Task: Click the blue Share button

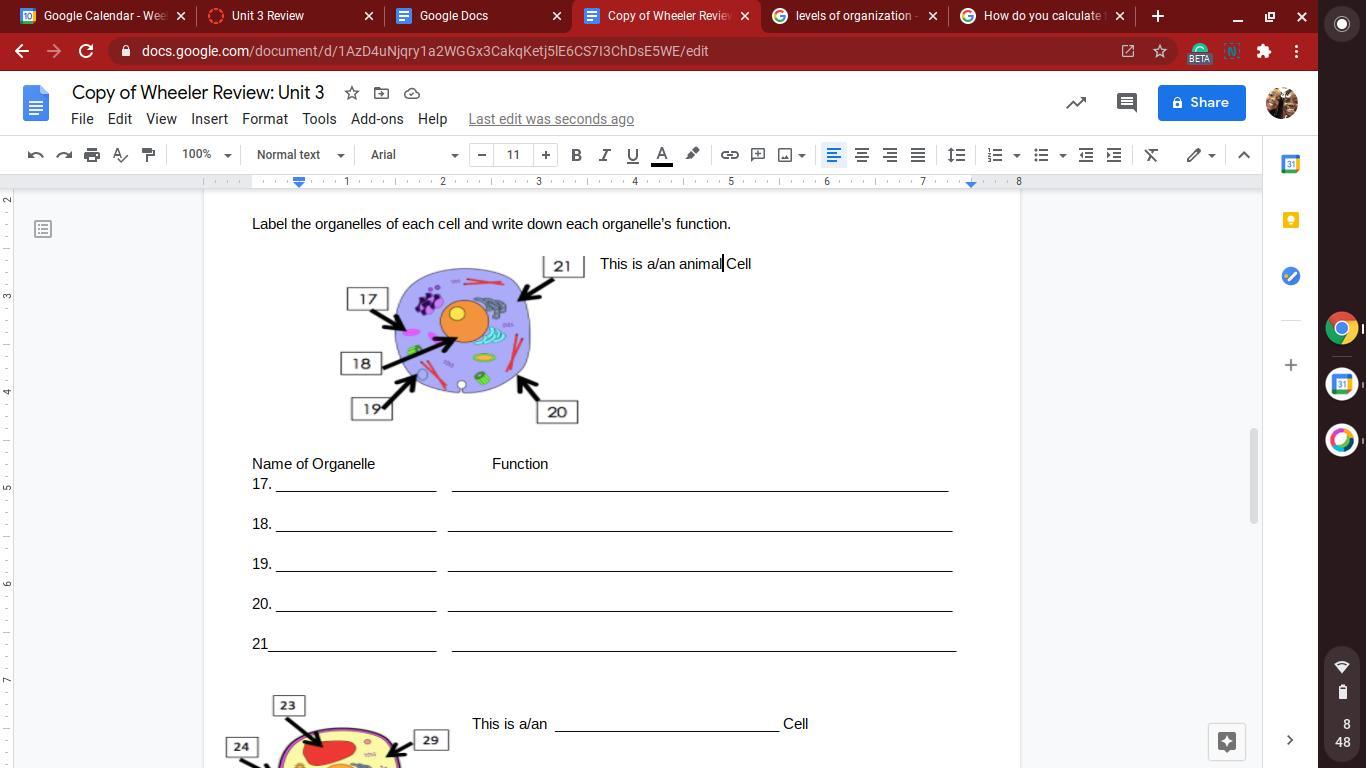Action: 1201,102
